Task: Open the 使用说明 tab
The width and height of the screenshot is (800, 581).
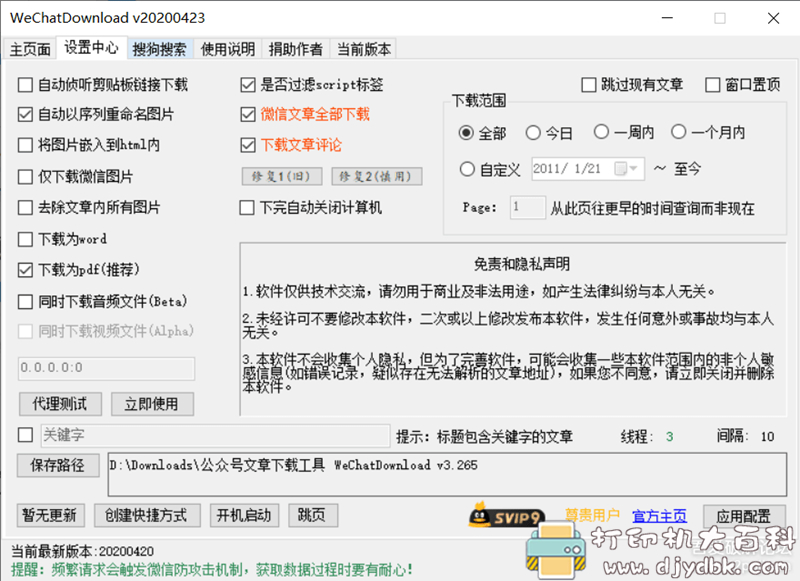Action: (x=228, y=49)
